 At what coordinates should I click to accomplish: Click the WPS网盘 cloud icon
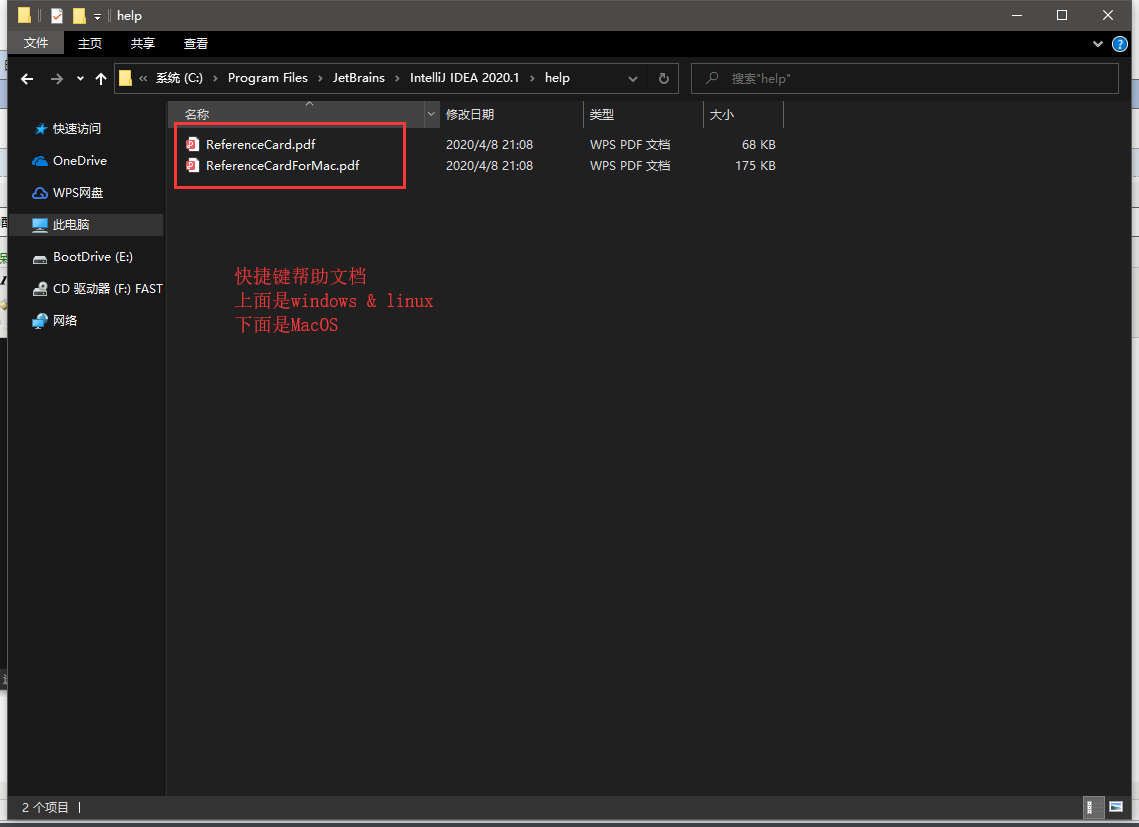(40, 193)
